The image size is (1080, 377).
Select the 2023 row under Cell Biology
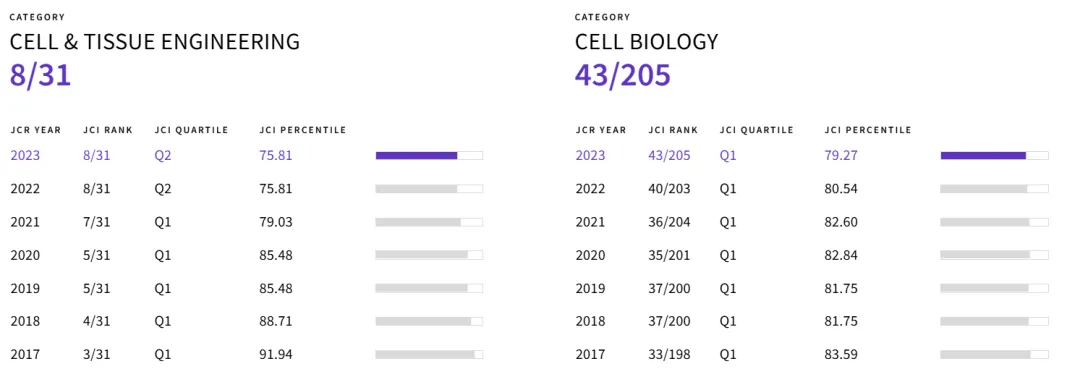point(812,156)
